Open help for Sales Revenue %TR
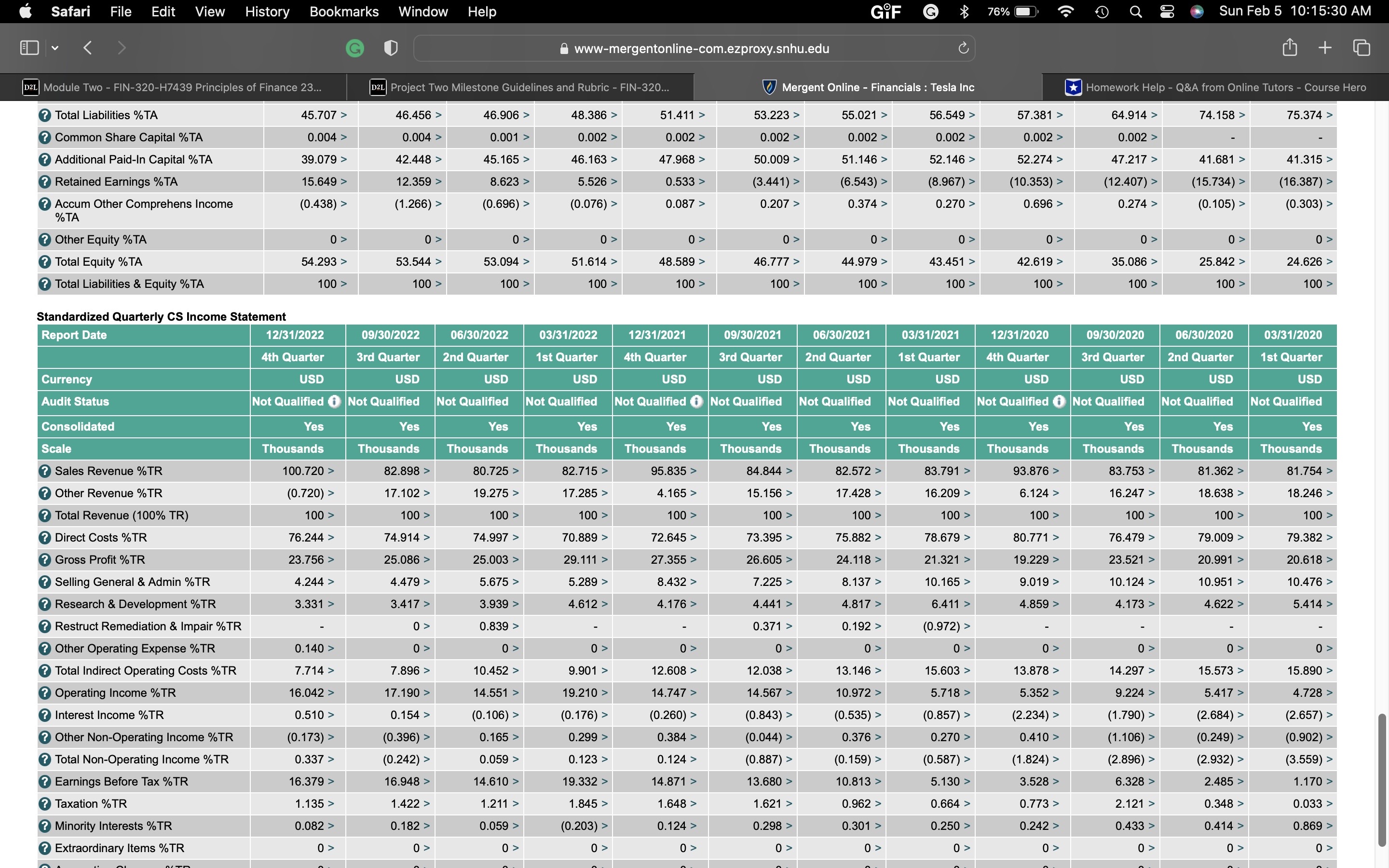The height and width of the screenshot is (868, 1389). pos(45,471)
